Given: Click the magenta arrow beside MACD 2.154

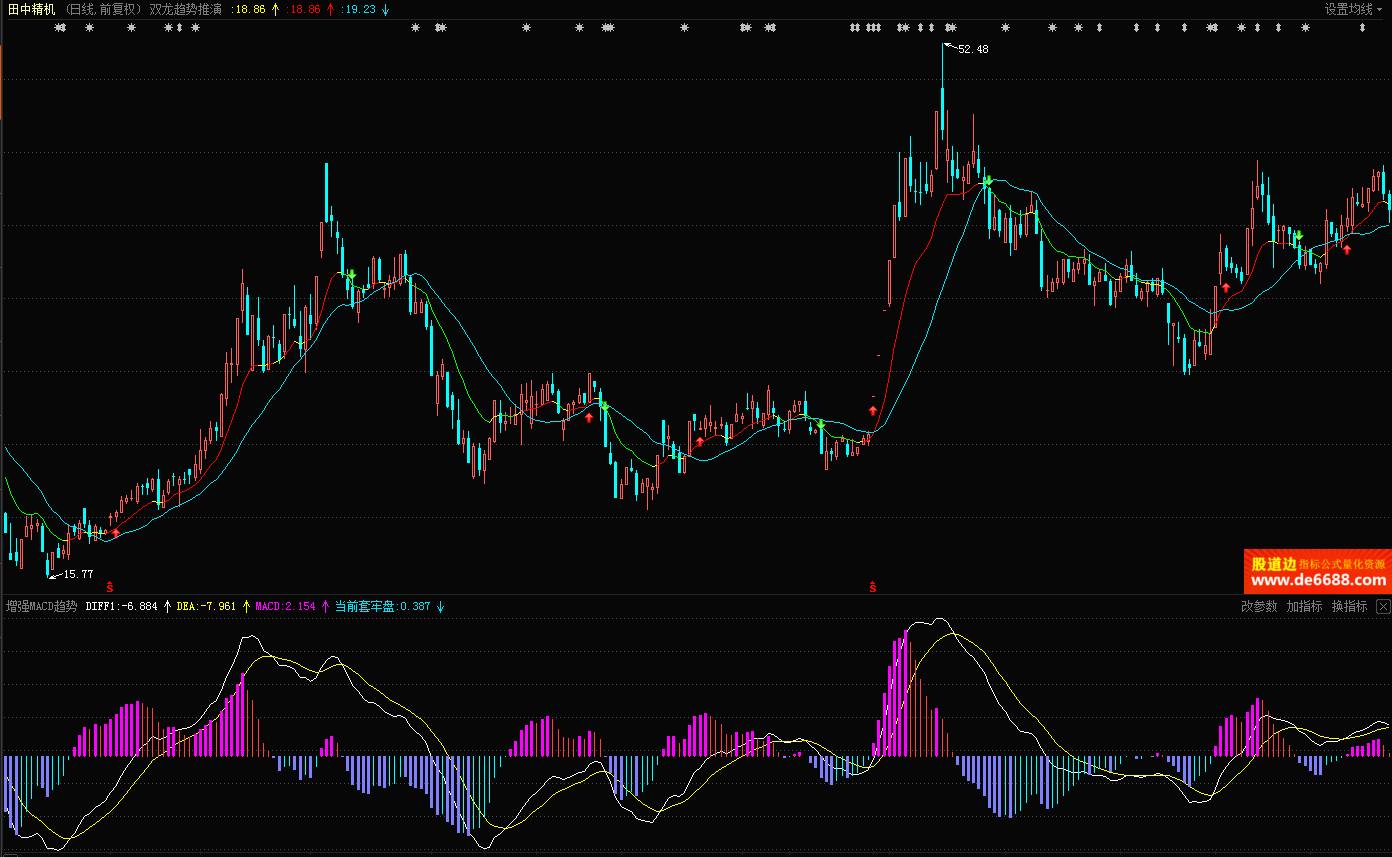Looking at the screenshot, I should 325,606.
